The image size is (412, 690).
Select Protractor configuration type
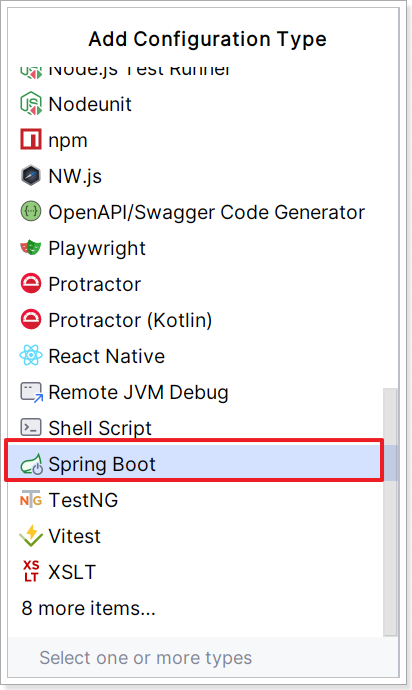pyautogui.click(x=195, y=284)
